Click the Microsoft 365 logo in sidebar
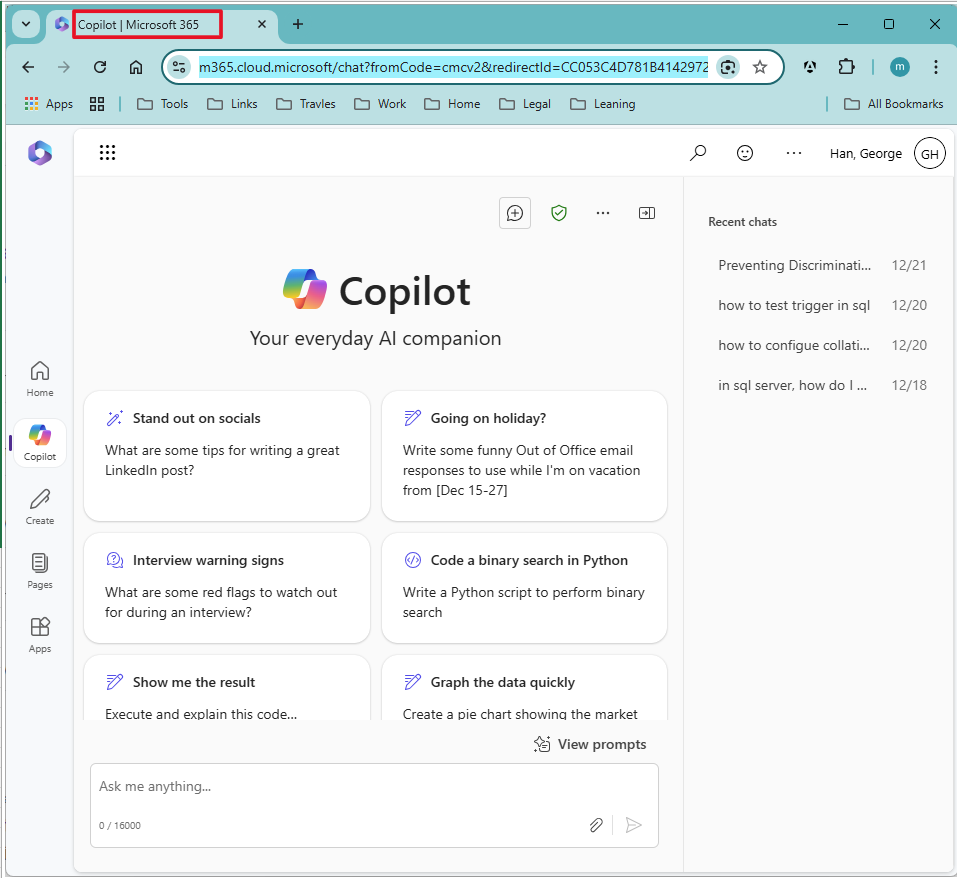 click(x=40, y=153)
